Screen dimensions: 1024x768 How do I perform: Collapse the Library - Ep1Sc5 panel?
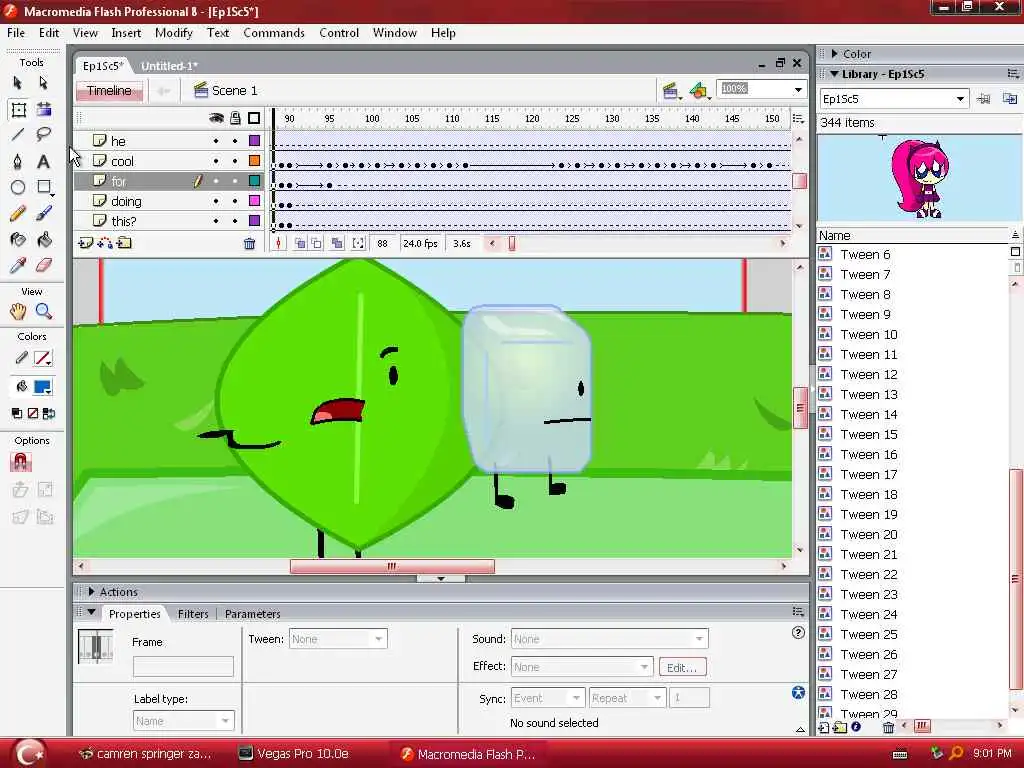[834, 74]
